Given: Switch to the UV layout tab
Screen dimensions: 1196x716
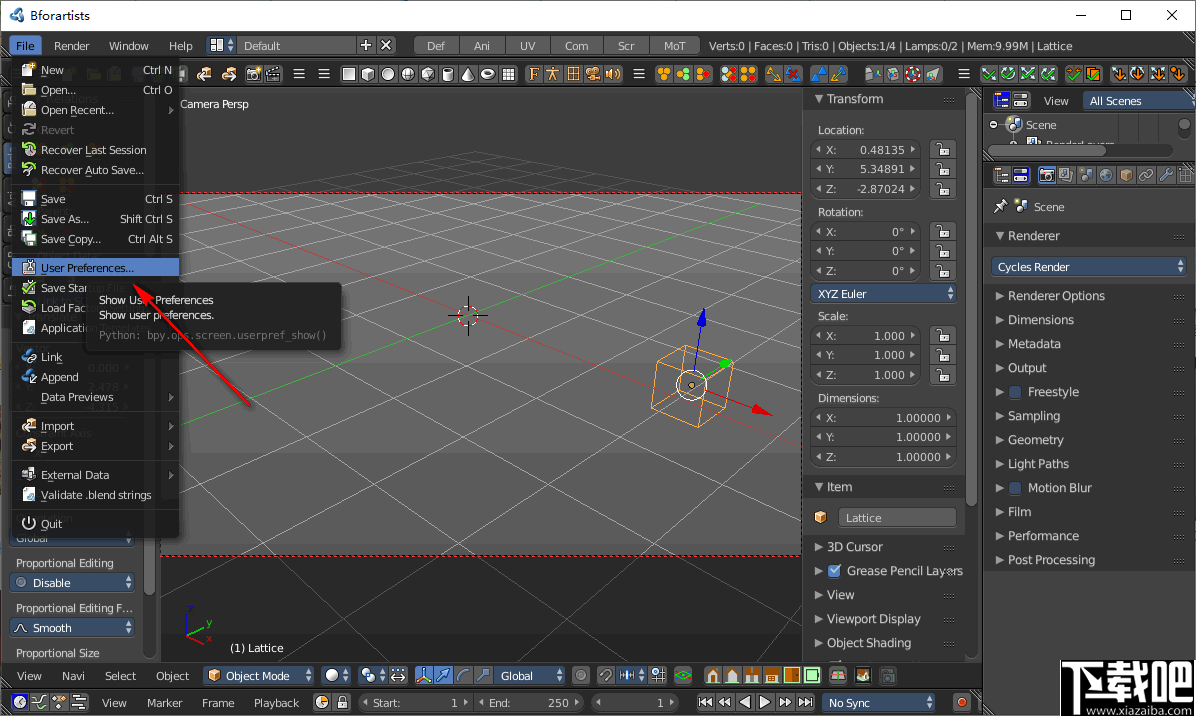Looking at the screenshot, I should [527, 45].
